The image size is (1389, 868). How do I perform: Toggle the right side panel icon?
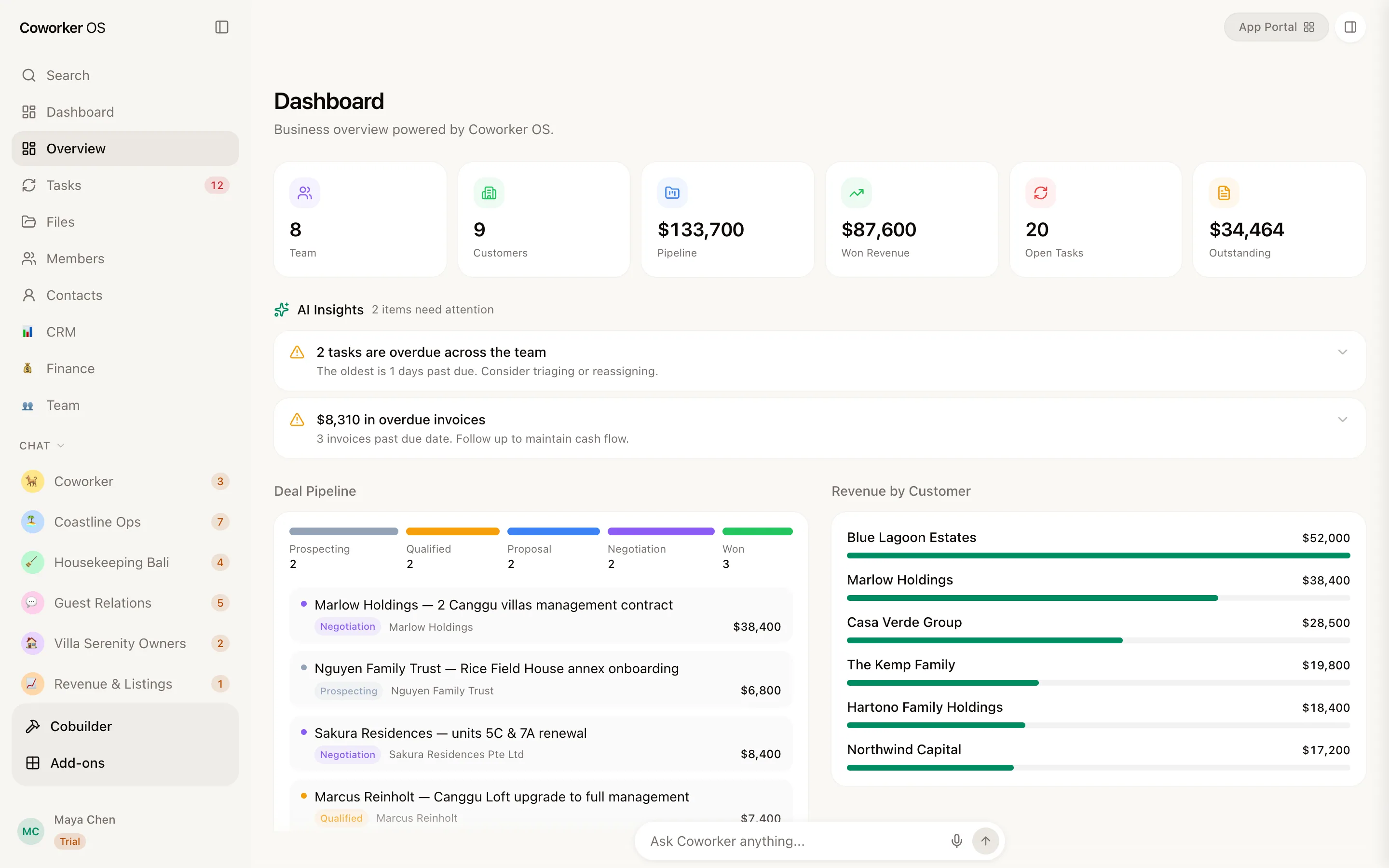point(1350,27)
